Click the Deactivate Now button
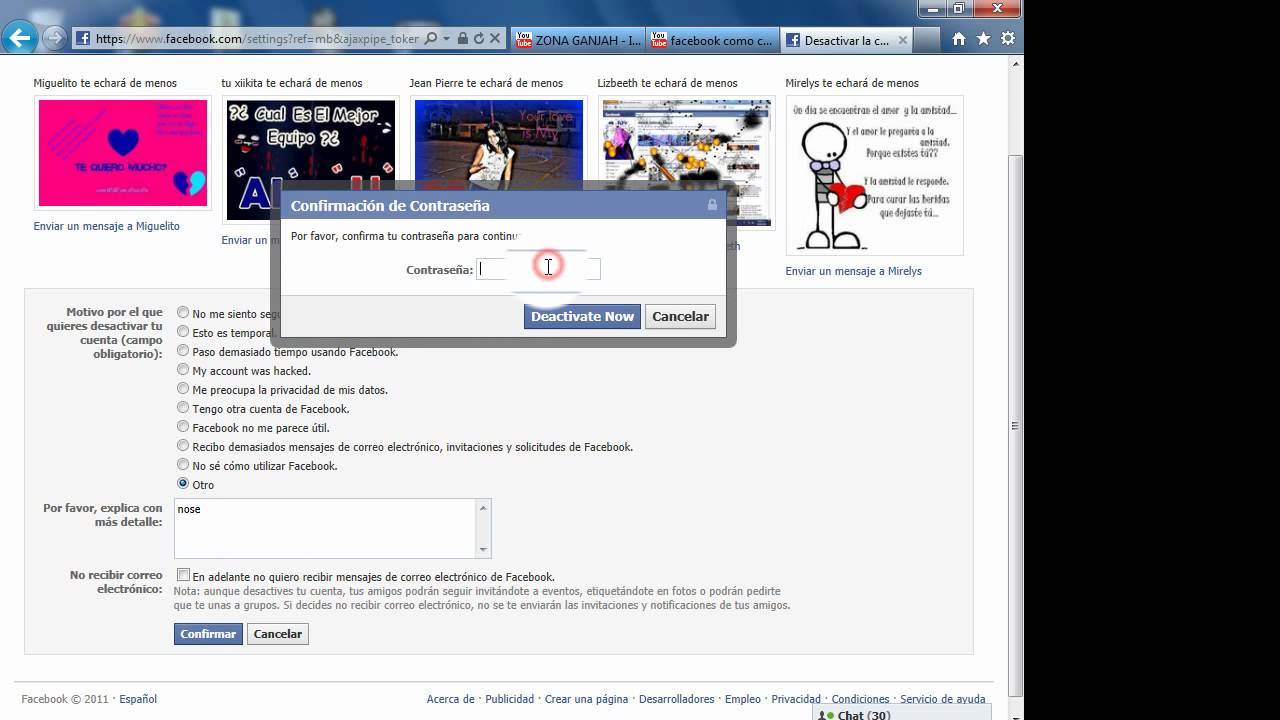1280x720 pixels. [x=582, y=316]
